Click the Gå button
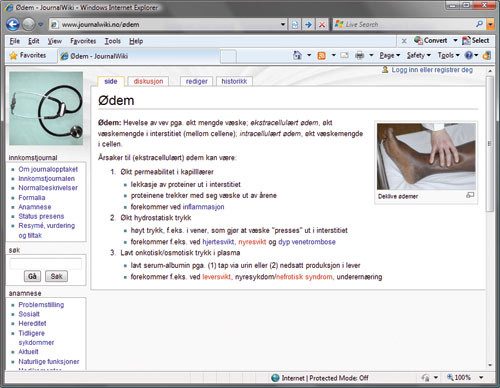Screen dimensions: 500x388 click(32, 276)
